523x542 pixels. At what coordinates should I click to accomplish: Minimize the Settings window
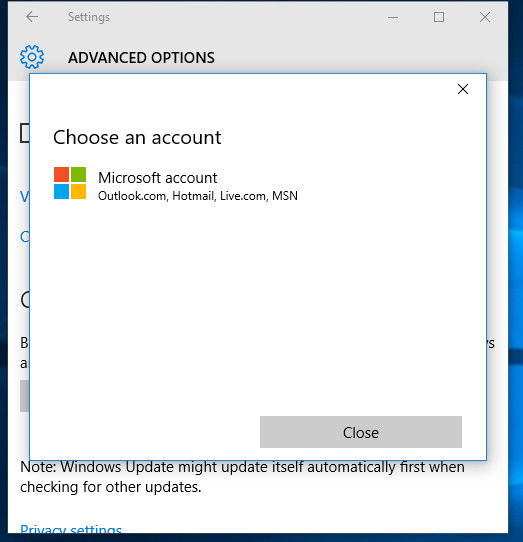[393, 17]
